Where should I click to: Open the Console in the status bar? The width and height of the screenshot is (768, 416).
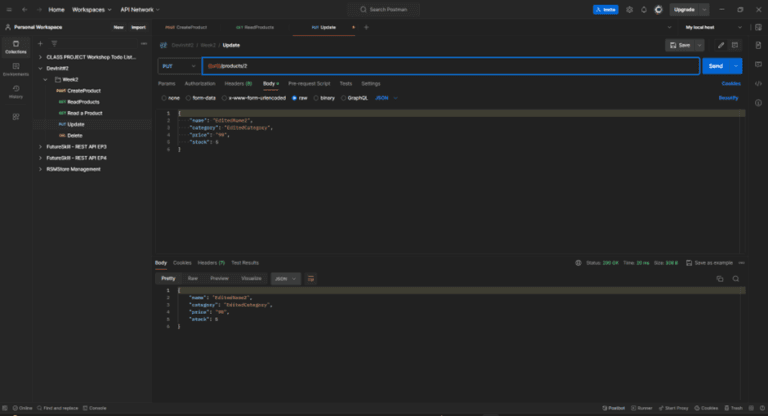tap(95, 408)
